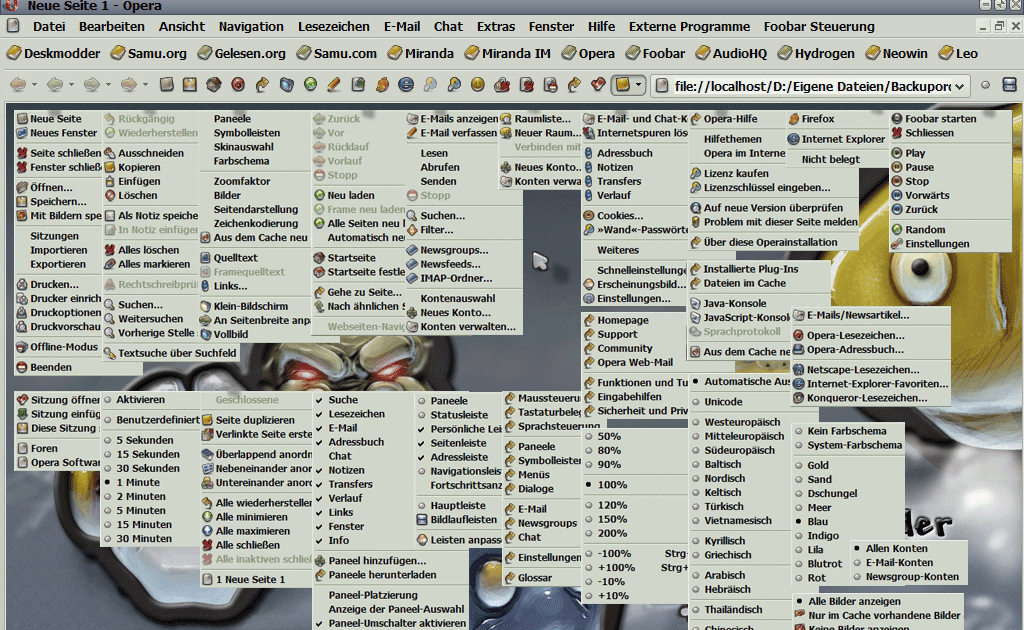Click the scissors icon beside Ausschneiden
The width and height of the screenshot is (1024, 630).
pos(110,153)
